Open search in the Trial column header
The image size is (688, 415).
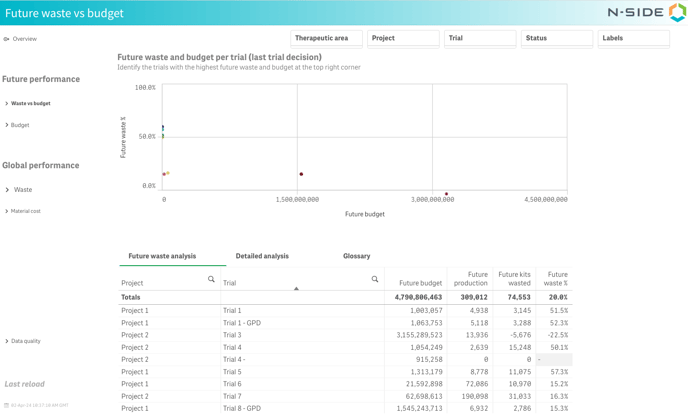point(375,280)
